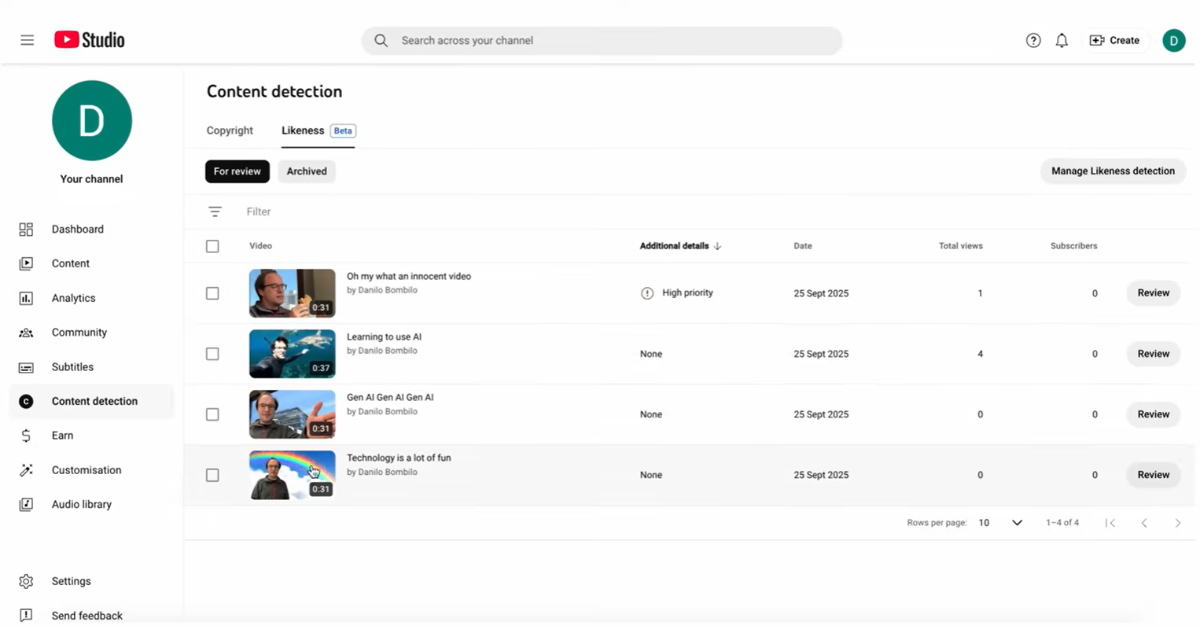Click the Dashboard icon in sidebar
Image resolution: width=1200 pixels, height=628 pixels.
click(x=26, y=229)
